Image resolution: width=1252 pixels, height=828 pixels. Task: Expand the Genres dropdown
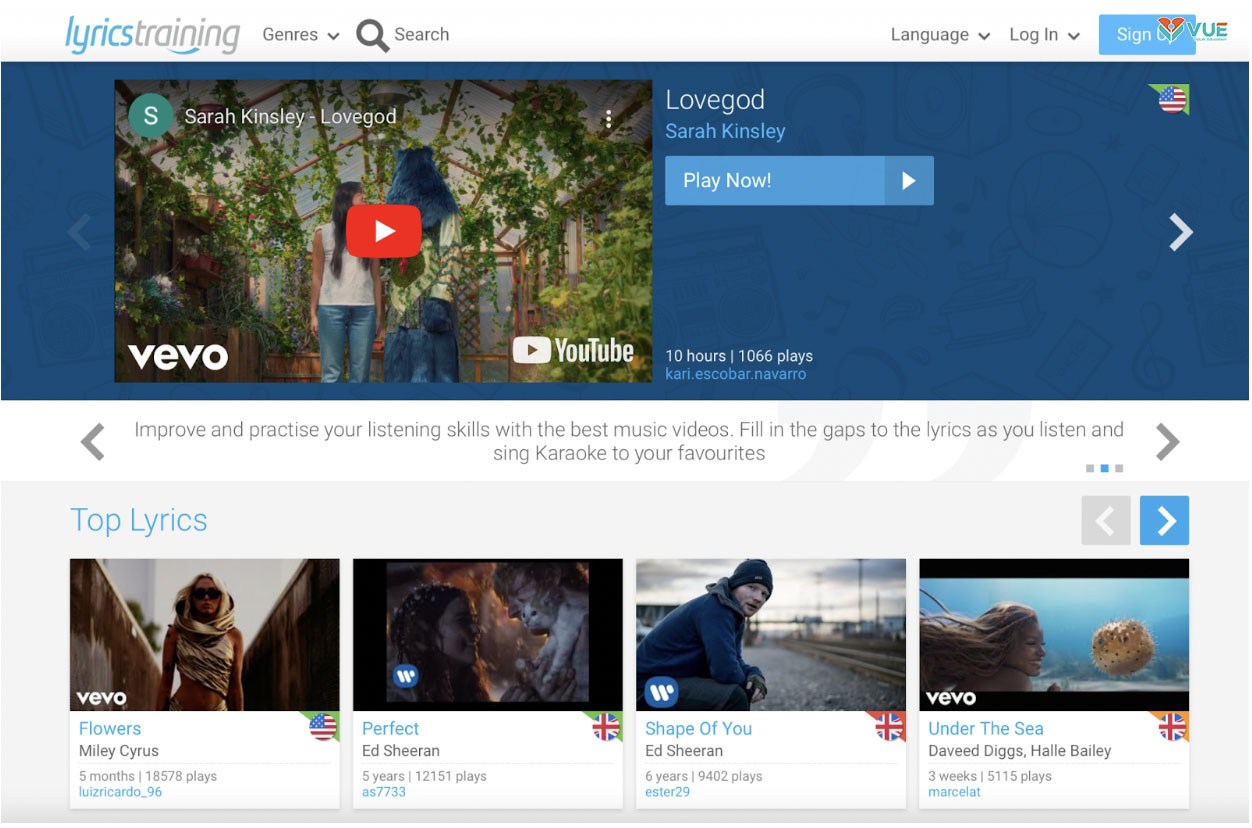[301, 35]
